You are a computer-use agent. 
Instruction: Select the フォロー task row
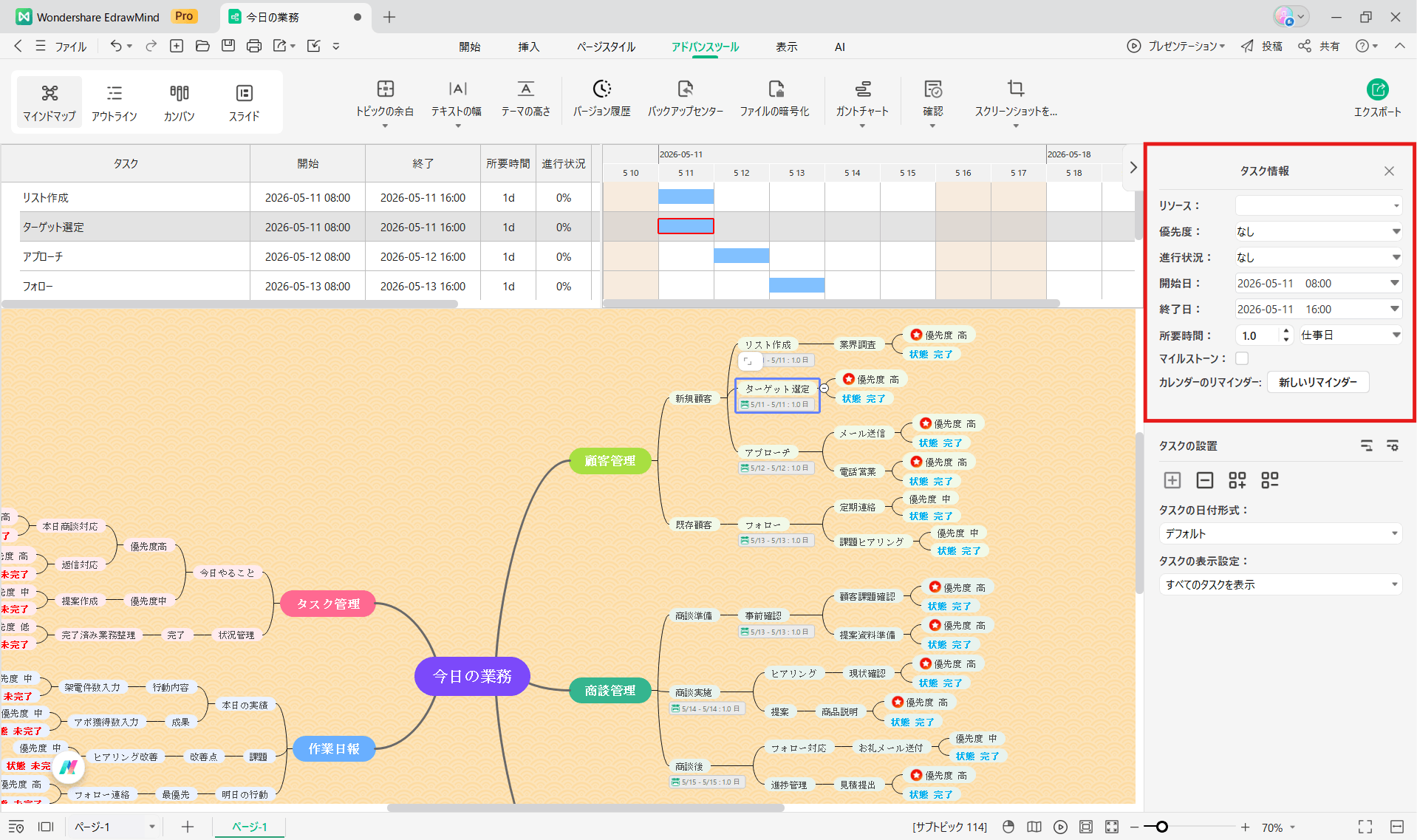coord(300,286)
